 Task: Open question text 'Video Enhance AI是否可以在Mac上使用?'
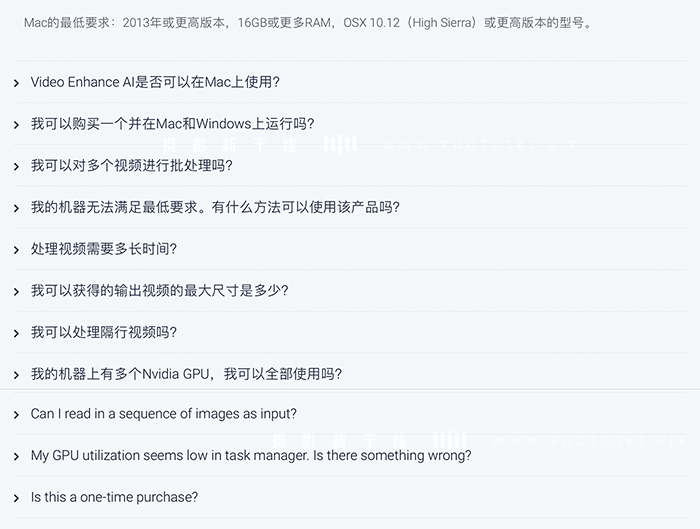coord(155,82)
